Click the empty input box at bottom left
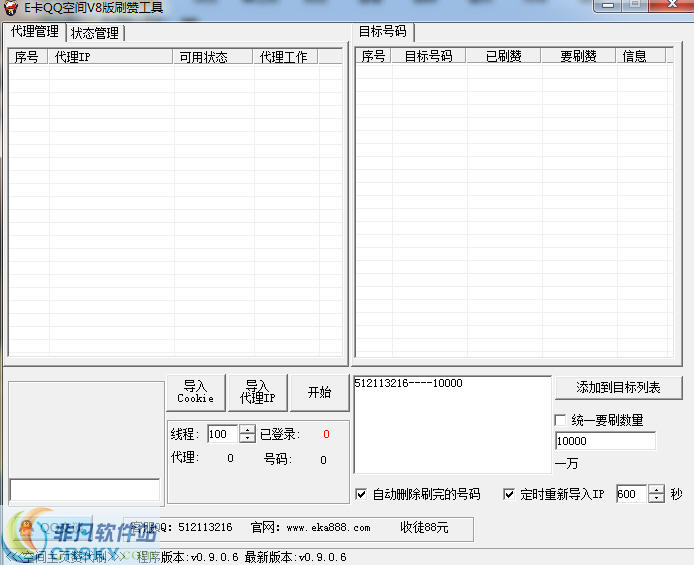 [85, 490]
